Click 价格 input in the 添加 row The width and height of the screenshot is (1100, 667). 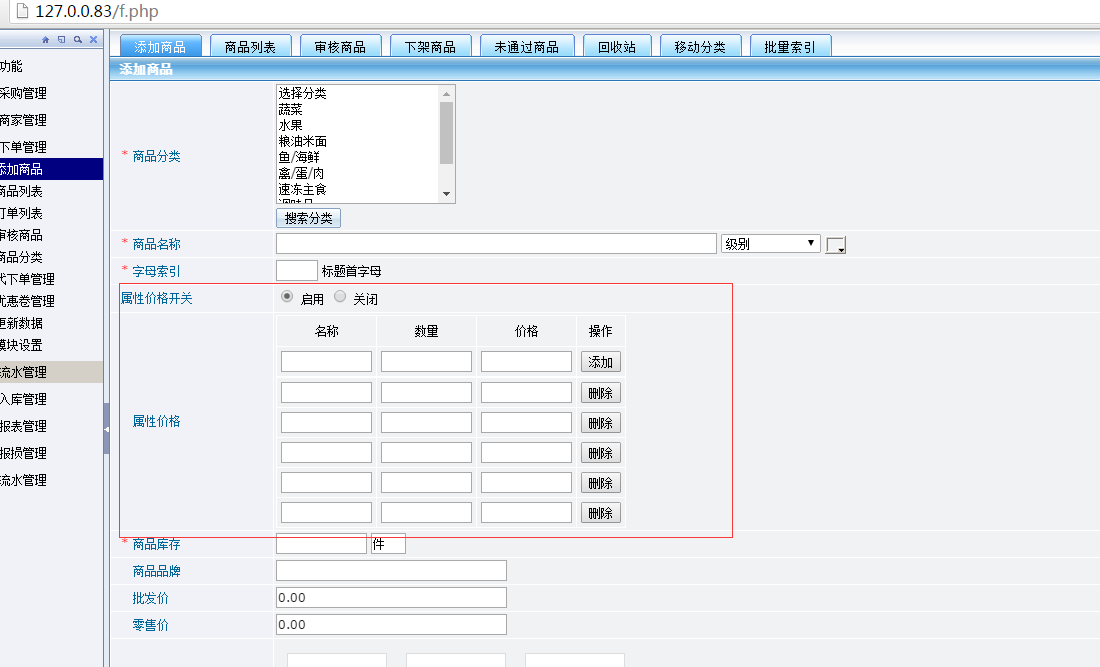pos(526,362)
